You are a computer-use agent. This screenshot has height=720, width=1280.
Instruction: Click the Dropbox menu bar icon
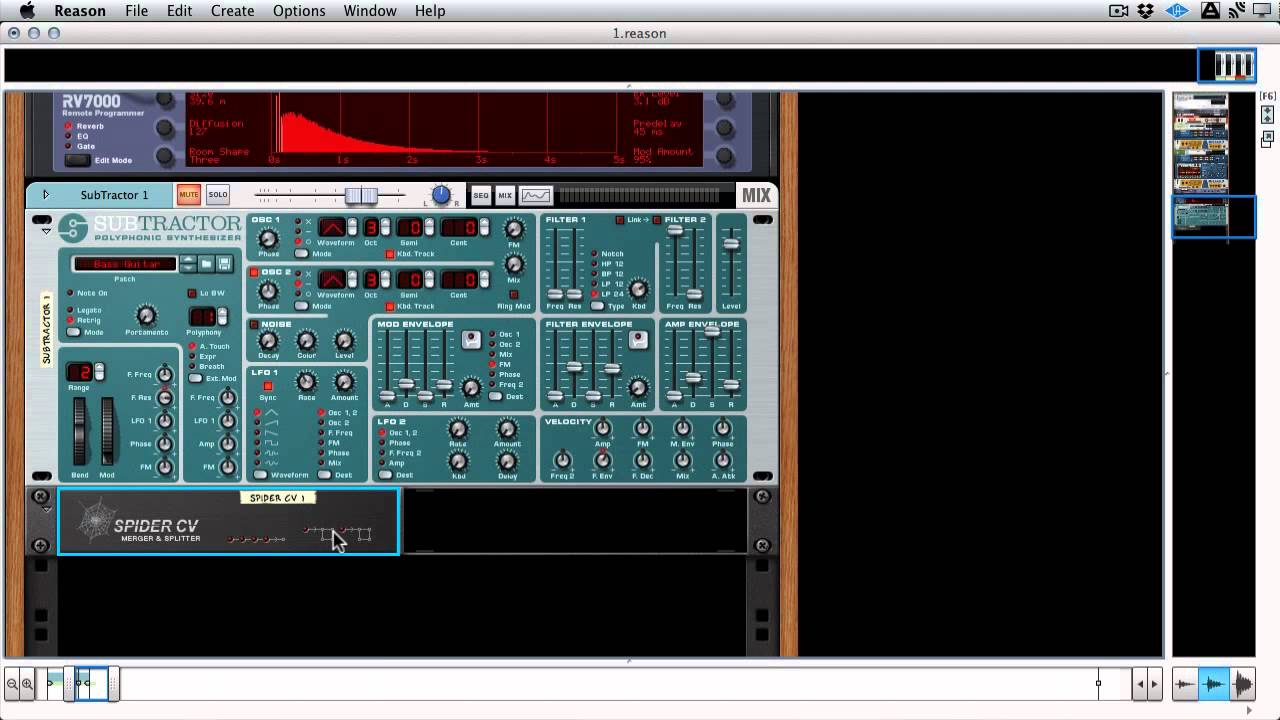tap(1147, 11)
